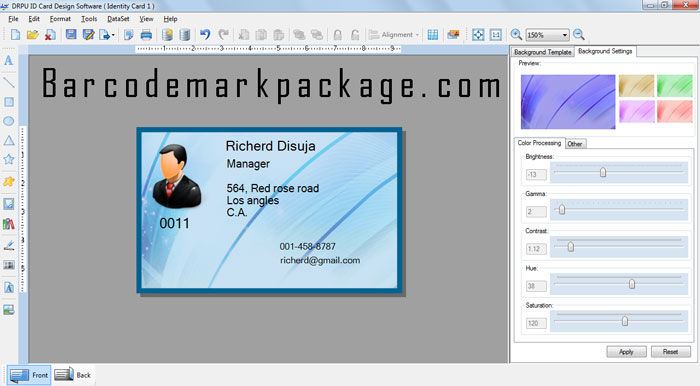Click the card image icon in toolbar
Screen dimensions: 700x386
point(453,35)
